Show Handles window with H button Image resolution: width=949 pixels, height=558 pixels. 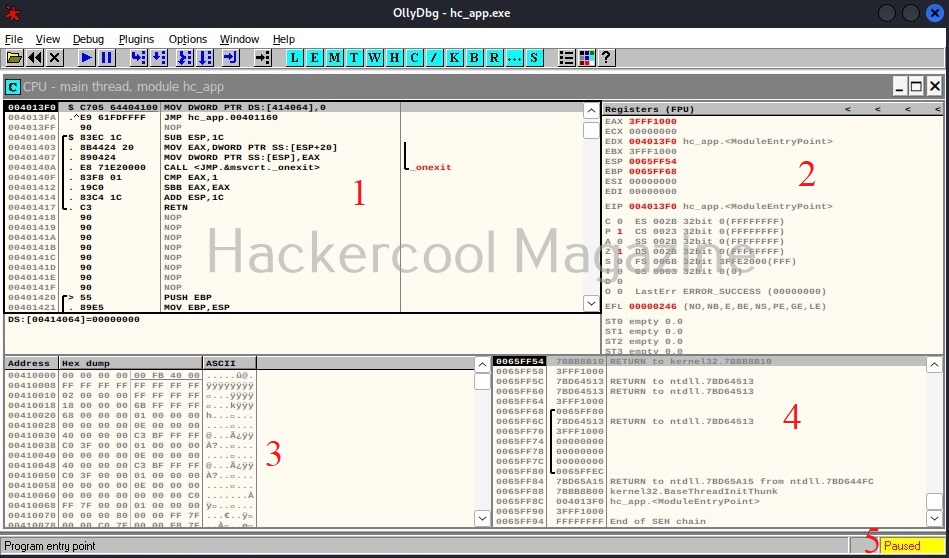[x=394, y=58]
